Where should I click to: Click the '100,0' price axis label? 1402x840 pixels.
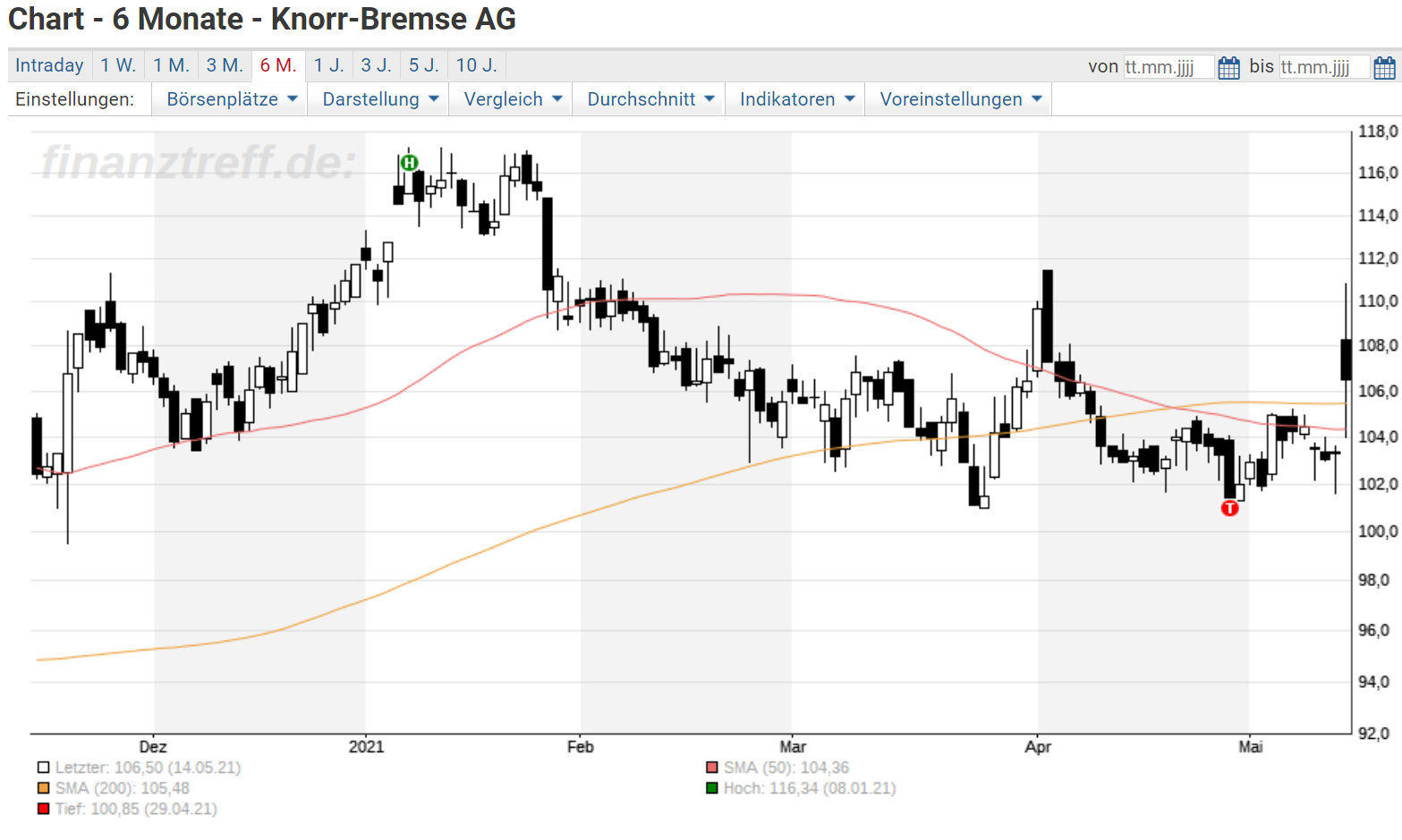[1378, 531]
